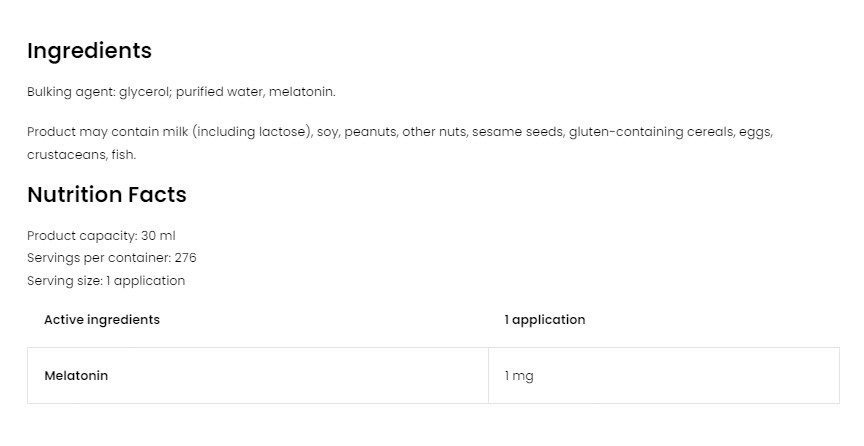864x446 pixels.
Task: Click the word soy in the allergen notice
Action: pos(327,132)
